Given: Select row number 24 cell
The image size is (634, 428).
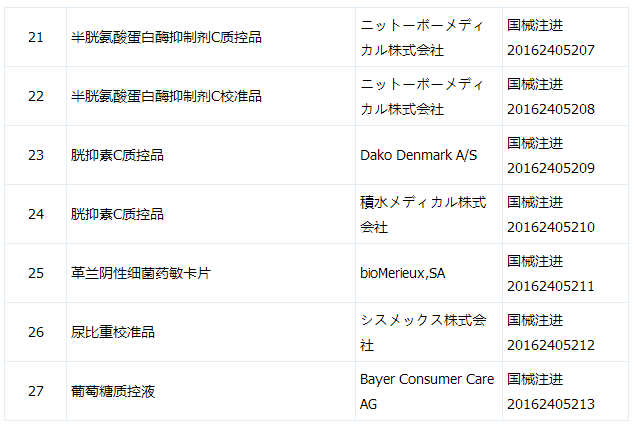Looking at the screenshot, I should pyautogui.click(x=36, y=214).
